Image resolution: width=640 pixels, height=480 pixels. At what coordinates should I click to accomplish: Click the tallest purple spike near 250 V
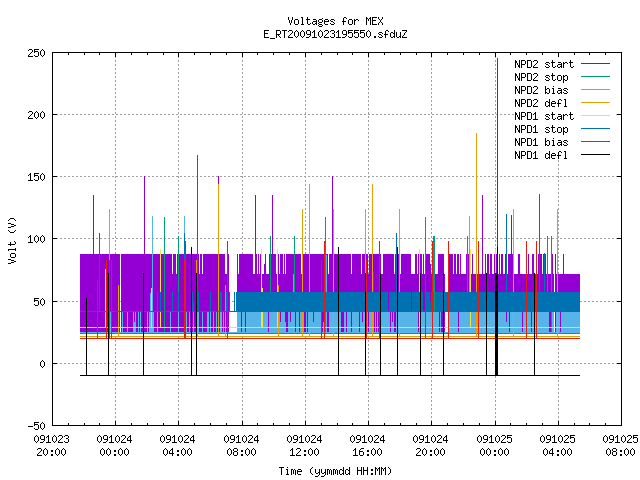[497, 155]
